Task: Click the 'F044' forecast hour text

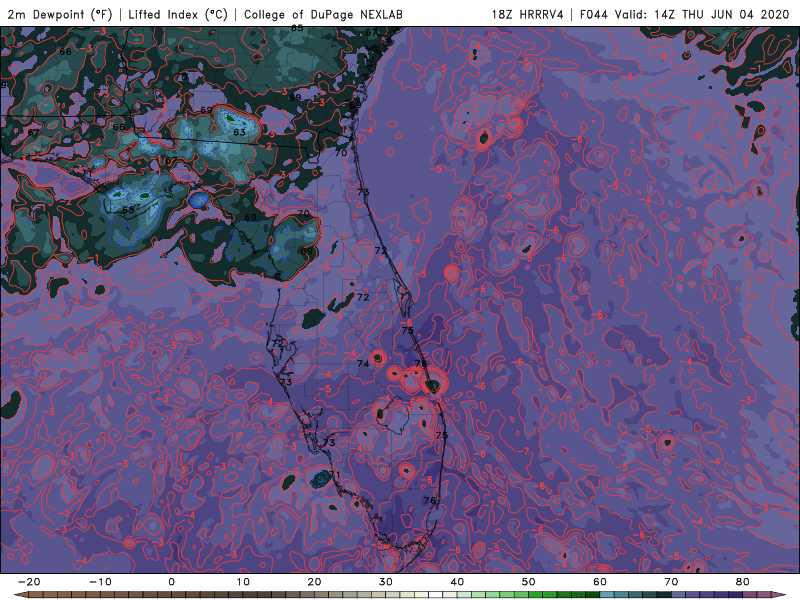Action: pyautogui.click(x=594, y=14)
